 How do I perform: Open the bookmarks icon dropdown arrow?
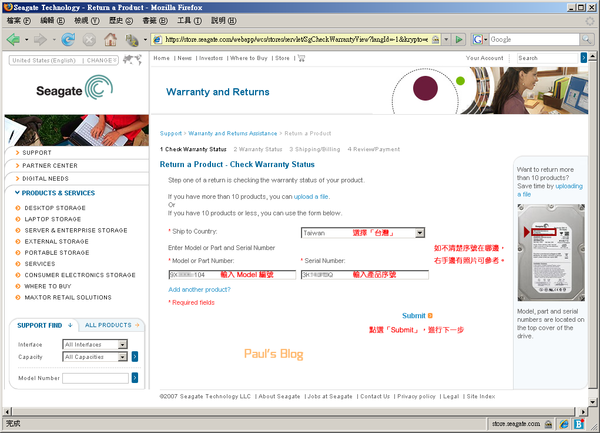tap(145, 39)
